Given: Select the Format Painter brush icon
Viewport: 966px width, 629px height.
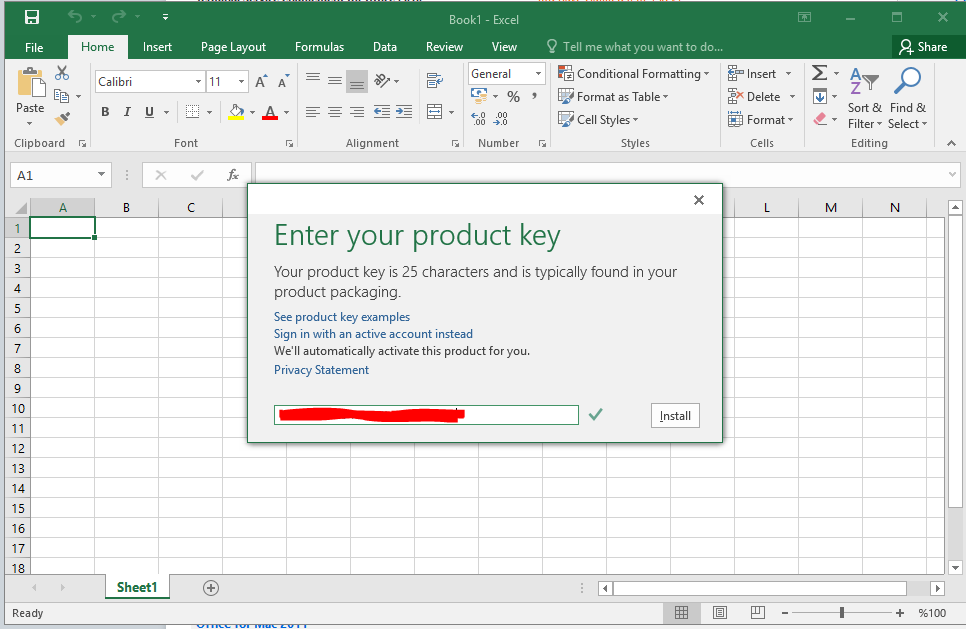Looking at the screenshot, I should click(62, 118).
